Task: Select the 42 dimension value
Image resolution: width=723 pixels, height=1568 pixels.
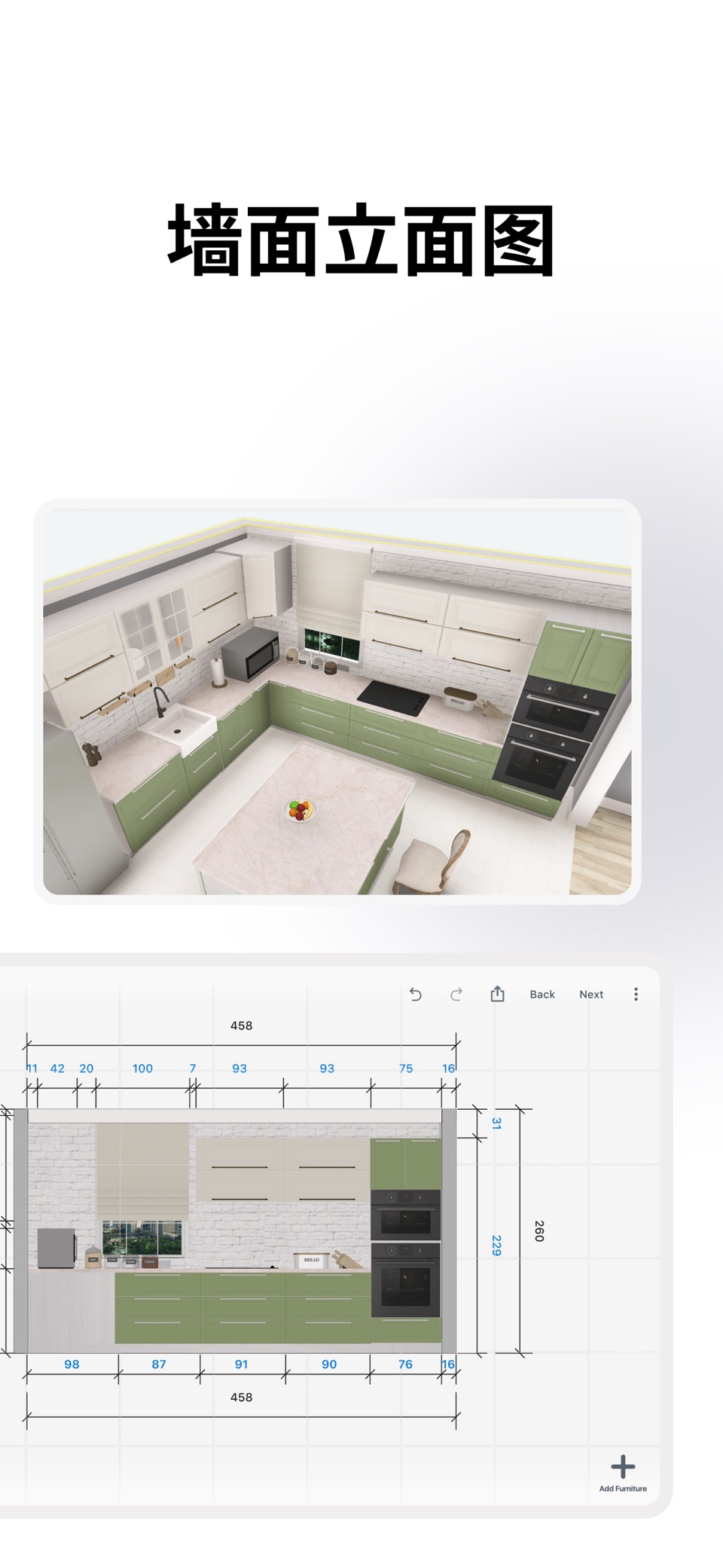Action: (x=57, y=1068)
